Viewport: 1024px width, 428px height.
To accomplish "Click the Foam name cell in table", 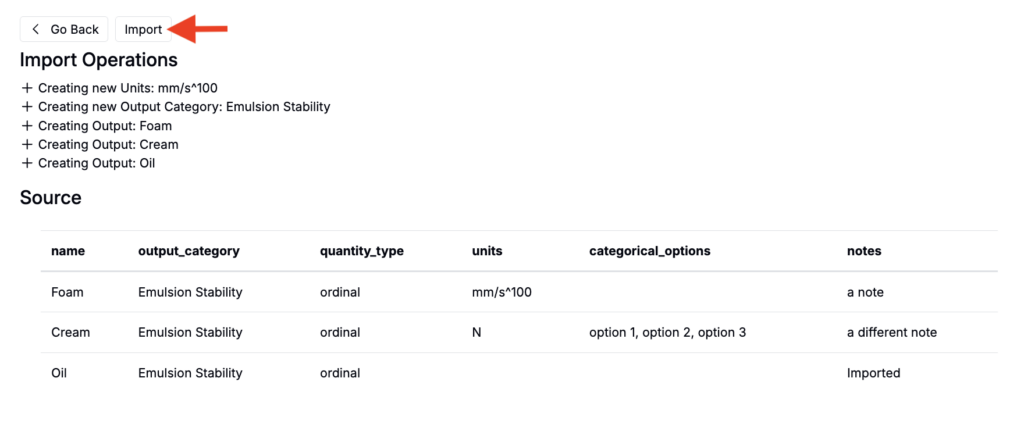I will pos(68,292).
